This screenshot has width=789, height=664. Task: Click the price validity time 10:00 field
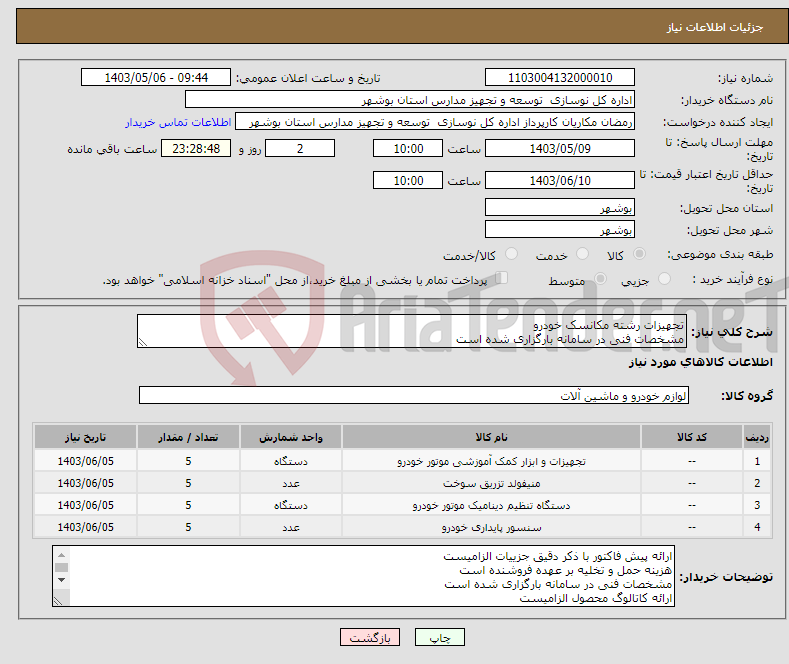(x=408, y=180)
